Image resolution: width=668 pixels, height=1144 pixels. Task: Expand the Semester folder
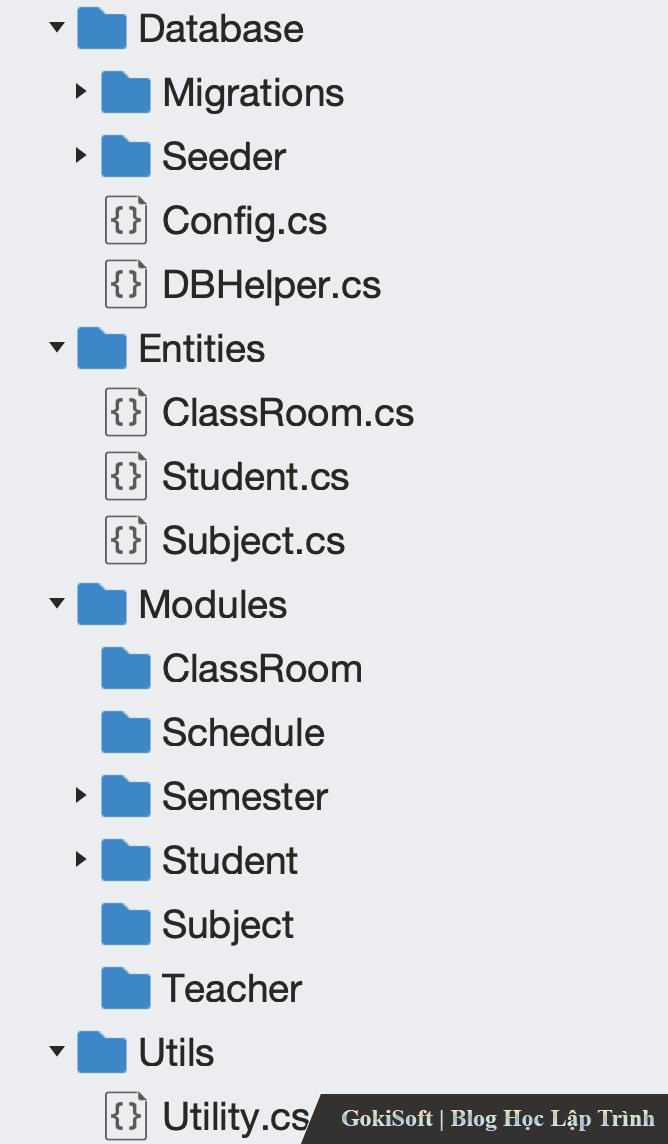pyautogui.click(x=81, y=796)
